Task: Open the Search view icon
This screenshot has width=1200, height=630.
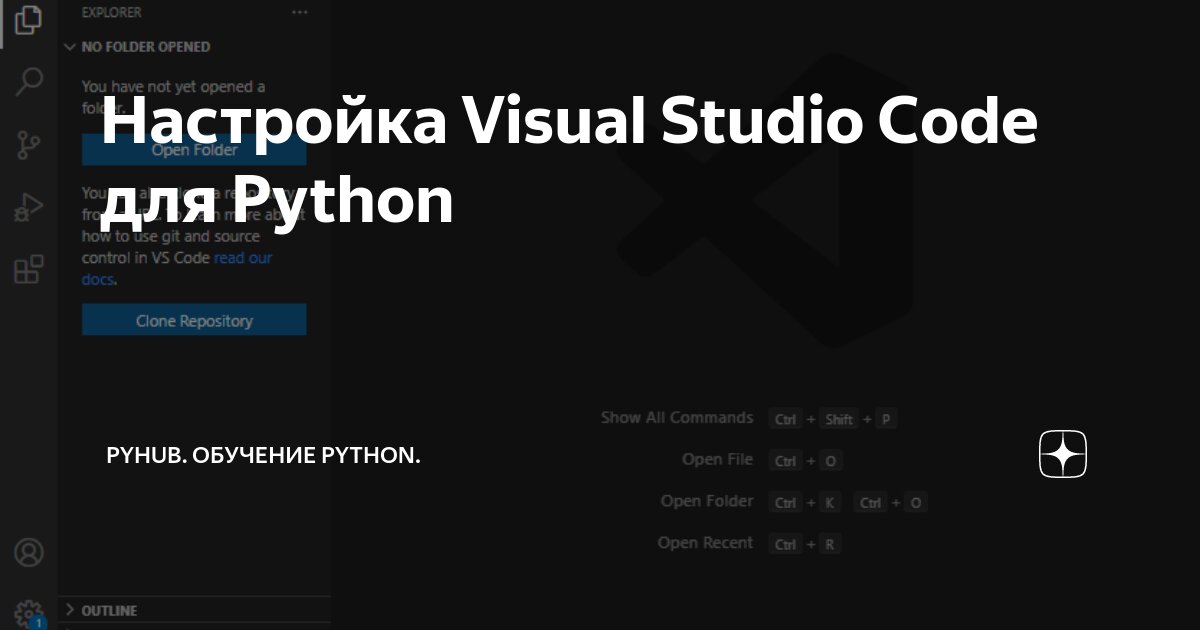Action: [29, 82]
